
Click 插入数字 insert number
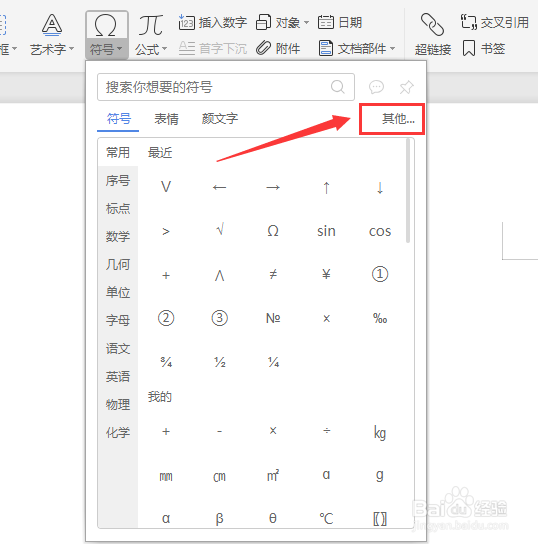point(212,23)
